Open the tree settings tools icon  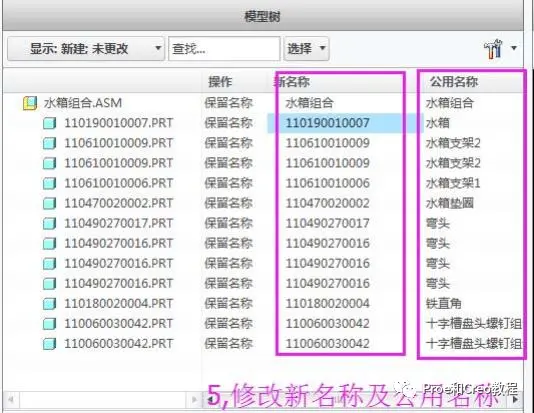[x=493, y=48]
